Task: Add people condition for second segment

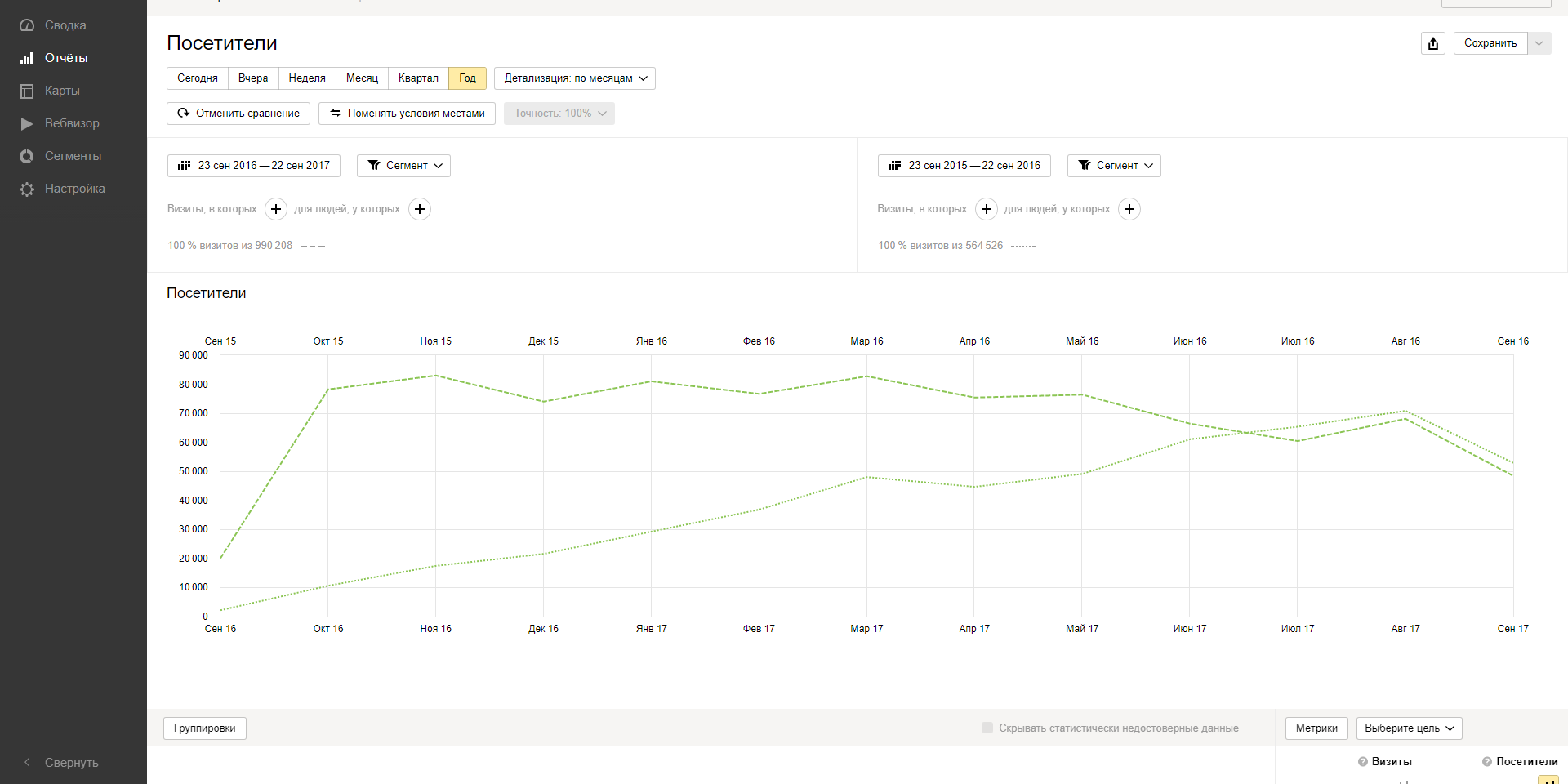Action: 1129,209
